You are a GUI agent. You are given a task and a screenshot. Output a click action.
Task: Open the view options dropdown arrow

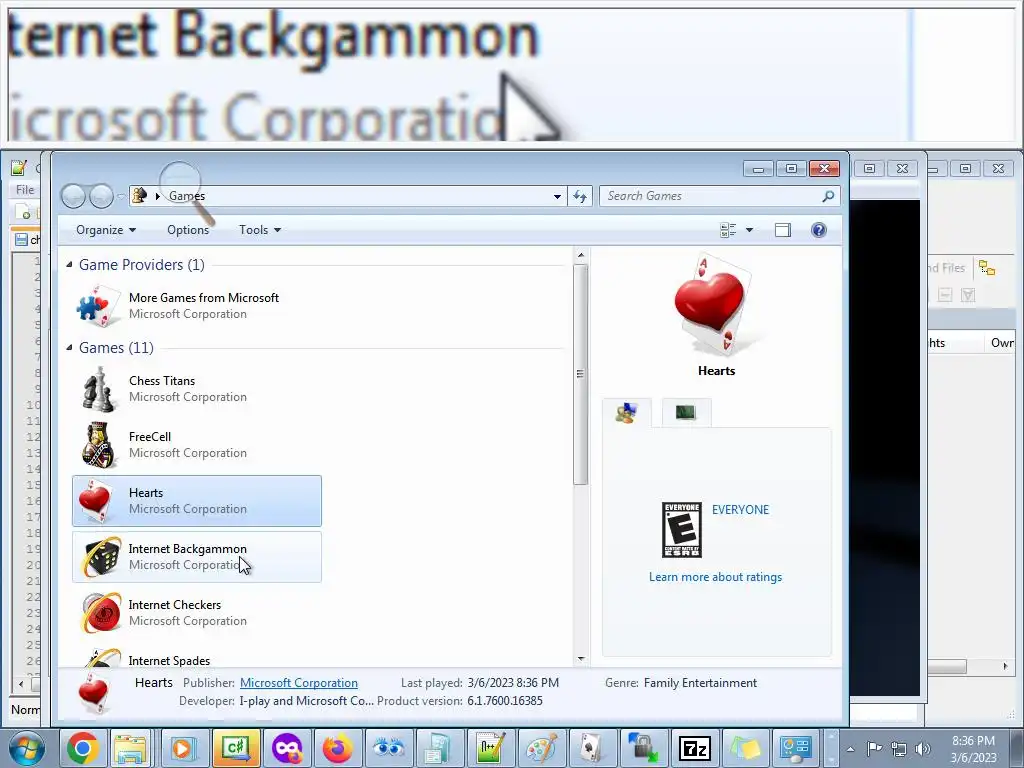click(749, 230)
